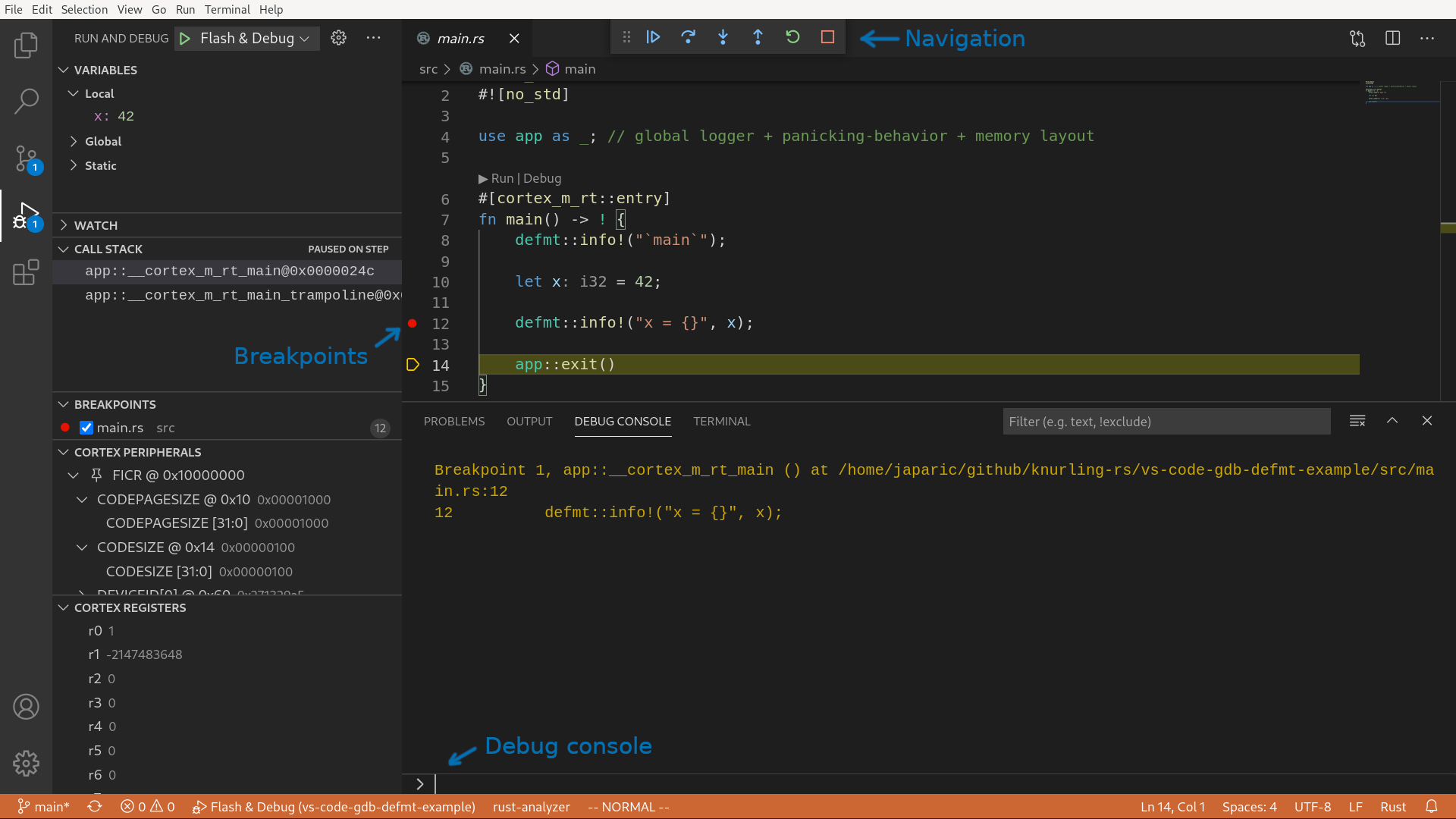Step into the current function
This screenshot has width=1456, height=819.
[723, 36]
